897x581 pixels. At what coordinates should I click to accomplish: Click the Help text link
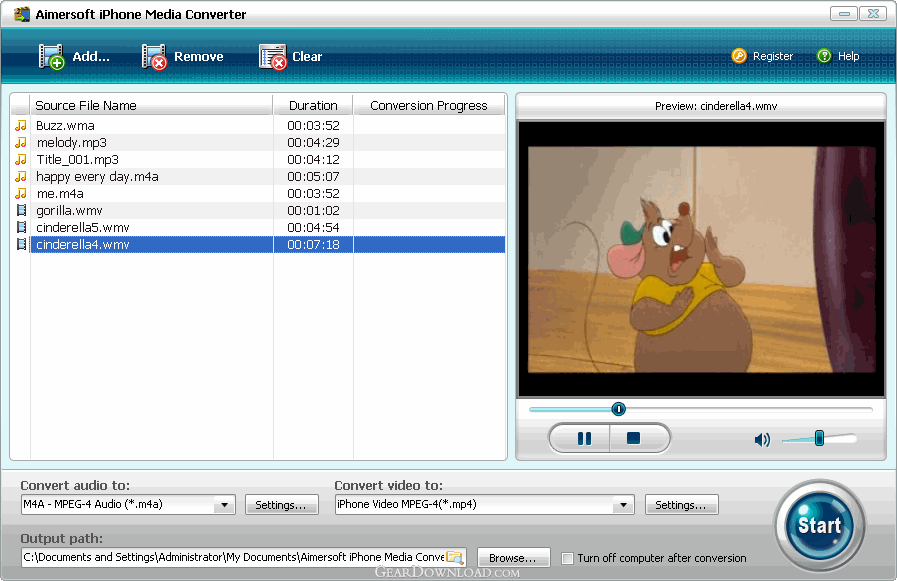tap(848, 56)
